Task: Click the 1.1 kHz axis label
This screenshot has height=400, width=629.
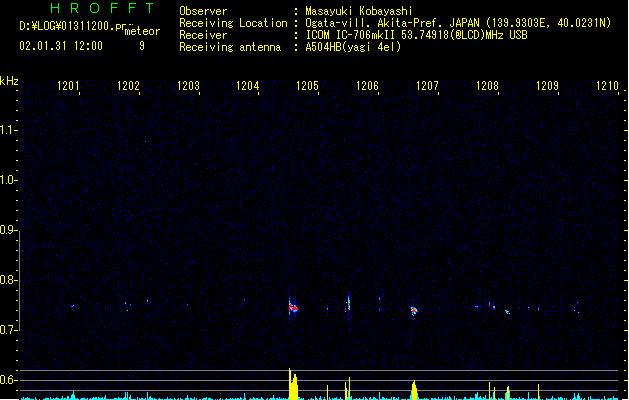Action: tap(8, 130)
